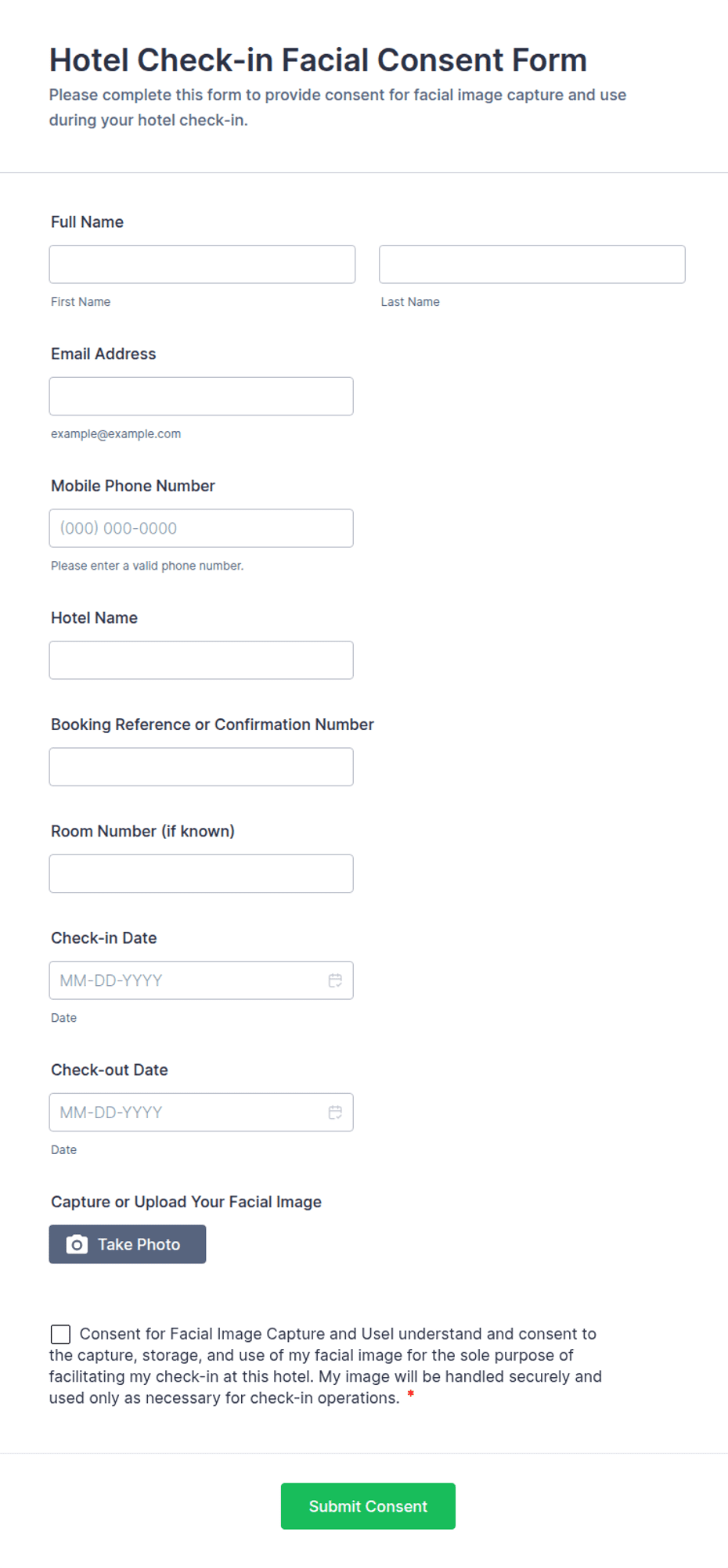Viewport: 728px width, 1568px height.
Task: Click the consent statement text
Action: click(325, 1366)
